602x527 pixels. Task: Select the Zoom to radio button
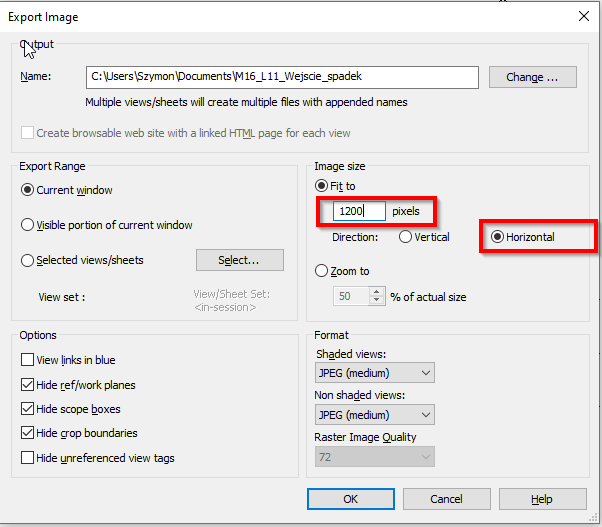point(322,271)
